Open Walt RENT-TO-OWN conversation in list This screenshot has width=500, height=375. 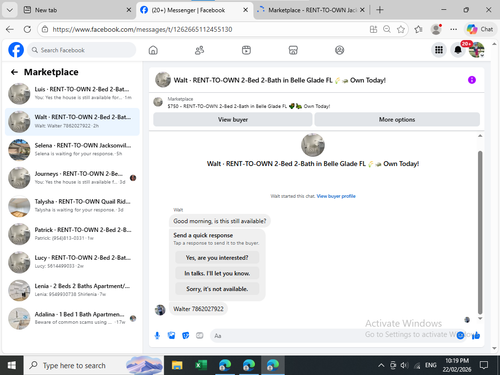click(72, 122)
